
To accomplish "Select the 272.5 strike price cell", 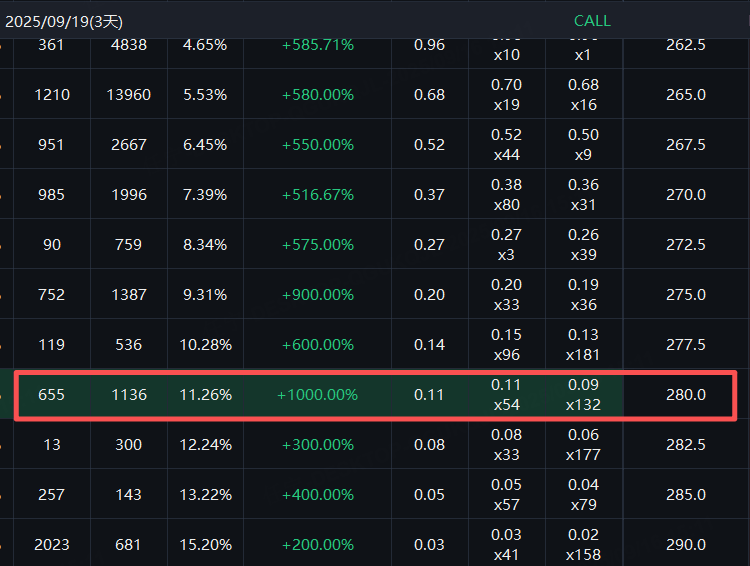I will (x=685, y=245).
